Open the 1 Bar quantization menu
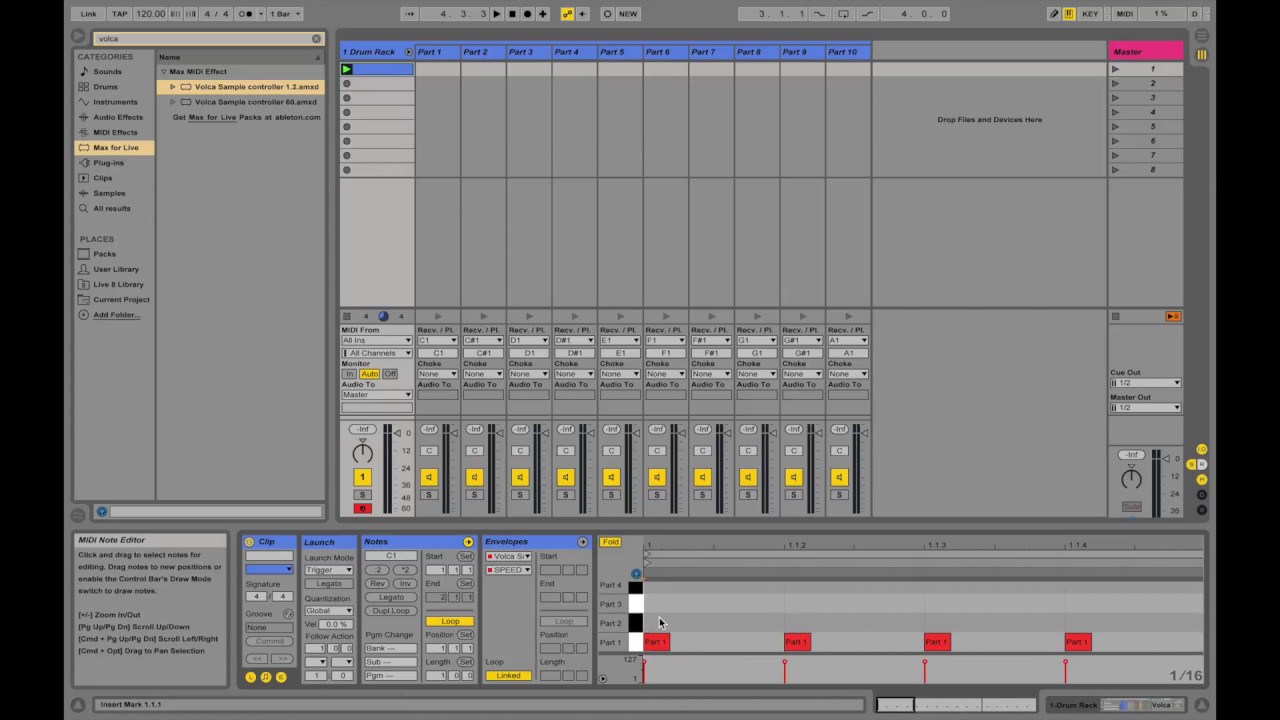 pos(284,14)
